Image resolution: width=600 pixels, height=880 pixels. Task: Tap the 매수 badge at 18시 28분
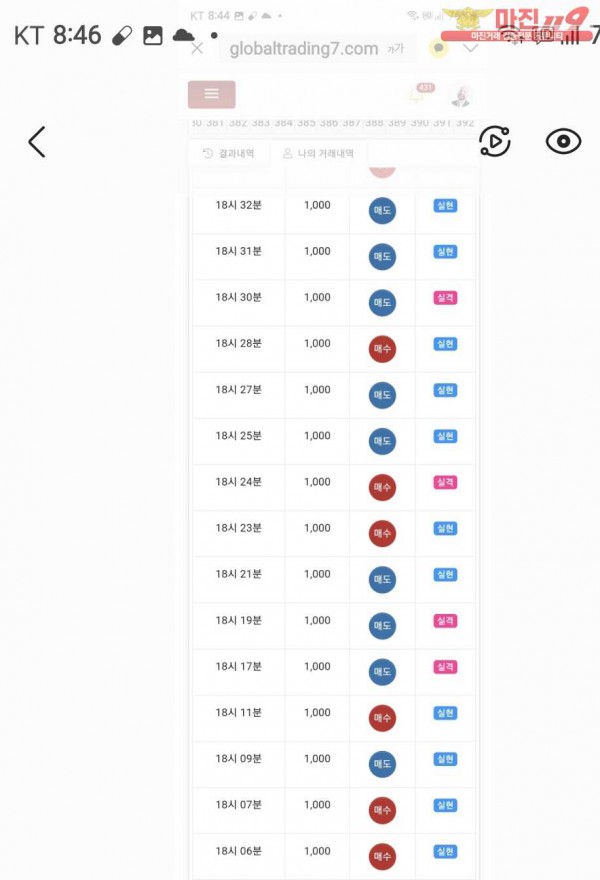point(382,349)
